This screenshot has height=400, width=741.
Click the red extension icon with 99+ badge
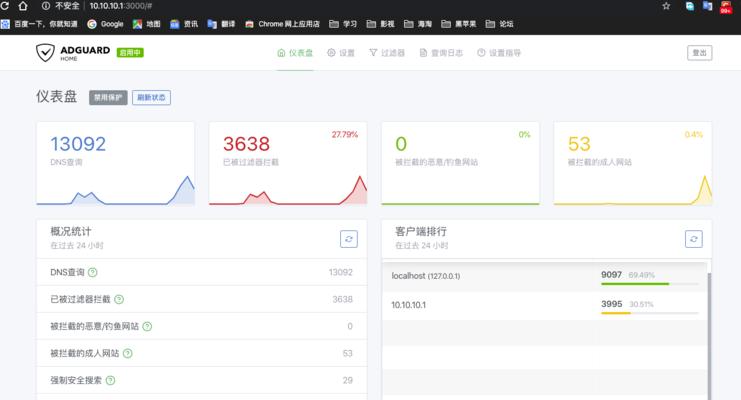726,7
